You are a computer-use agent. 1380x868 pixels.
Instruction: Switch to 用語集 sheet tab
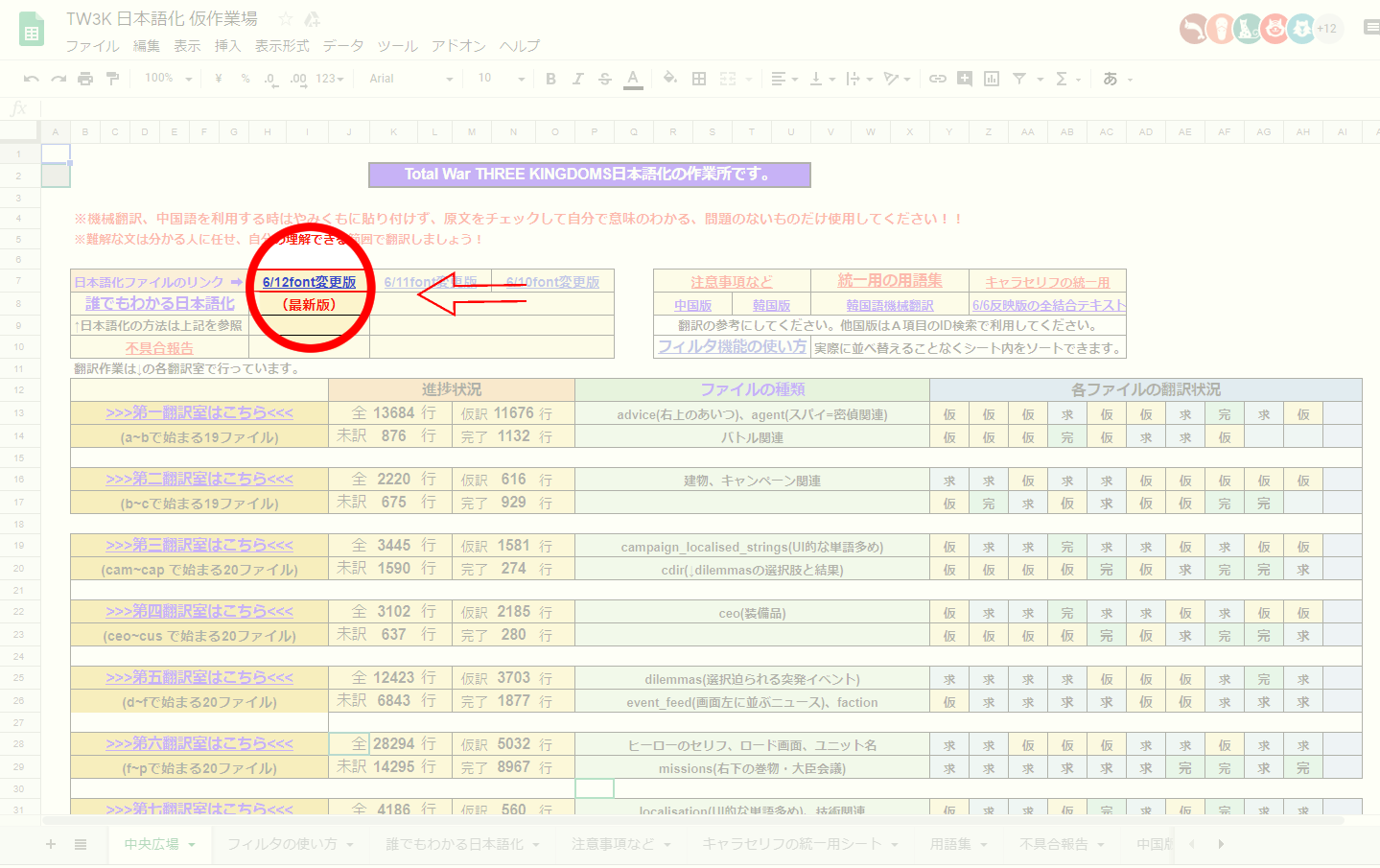958,844
